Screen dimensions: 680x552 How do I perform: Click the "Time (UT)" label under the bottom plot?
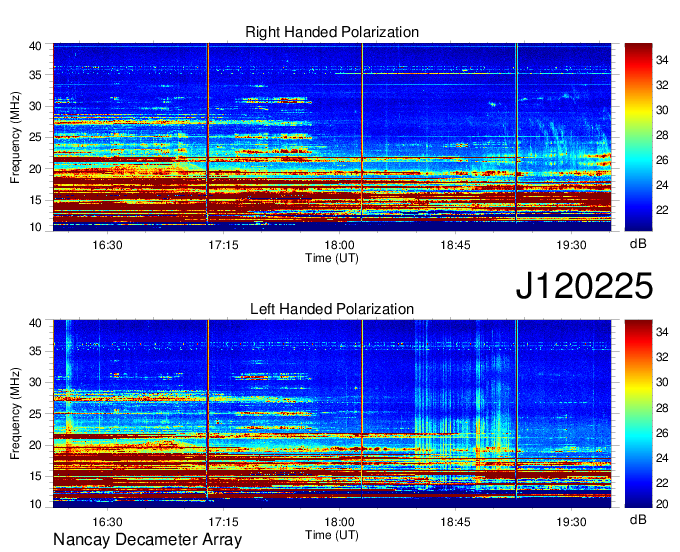(332, 535)
